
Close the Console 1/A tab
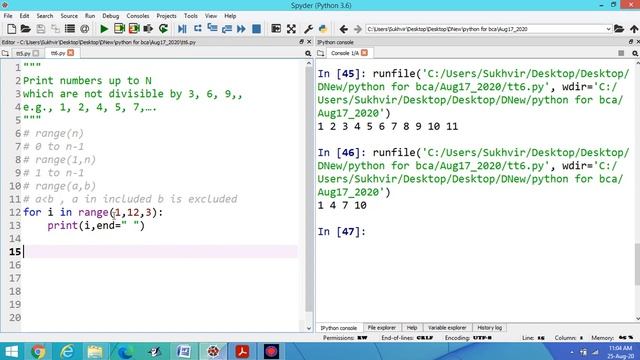(364, 53)
